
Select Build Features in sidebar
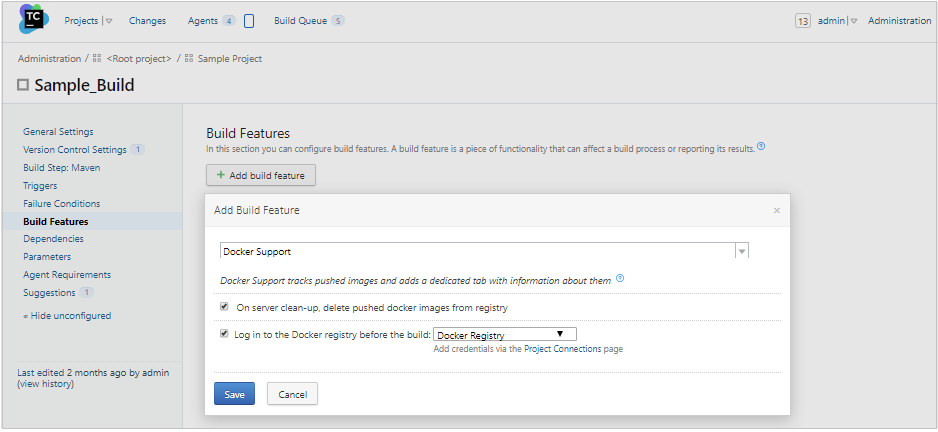point(56,221)
